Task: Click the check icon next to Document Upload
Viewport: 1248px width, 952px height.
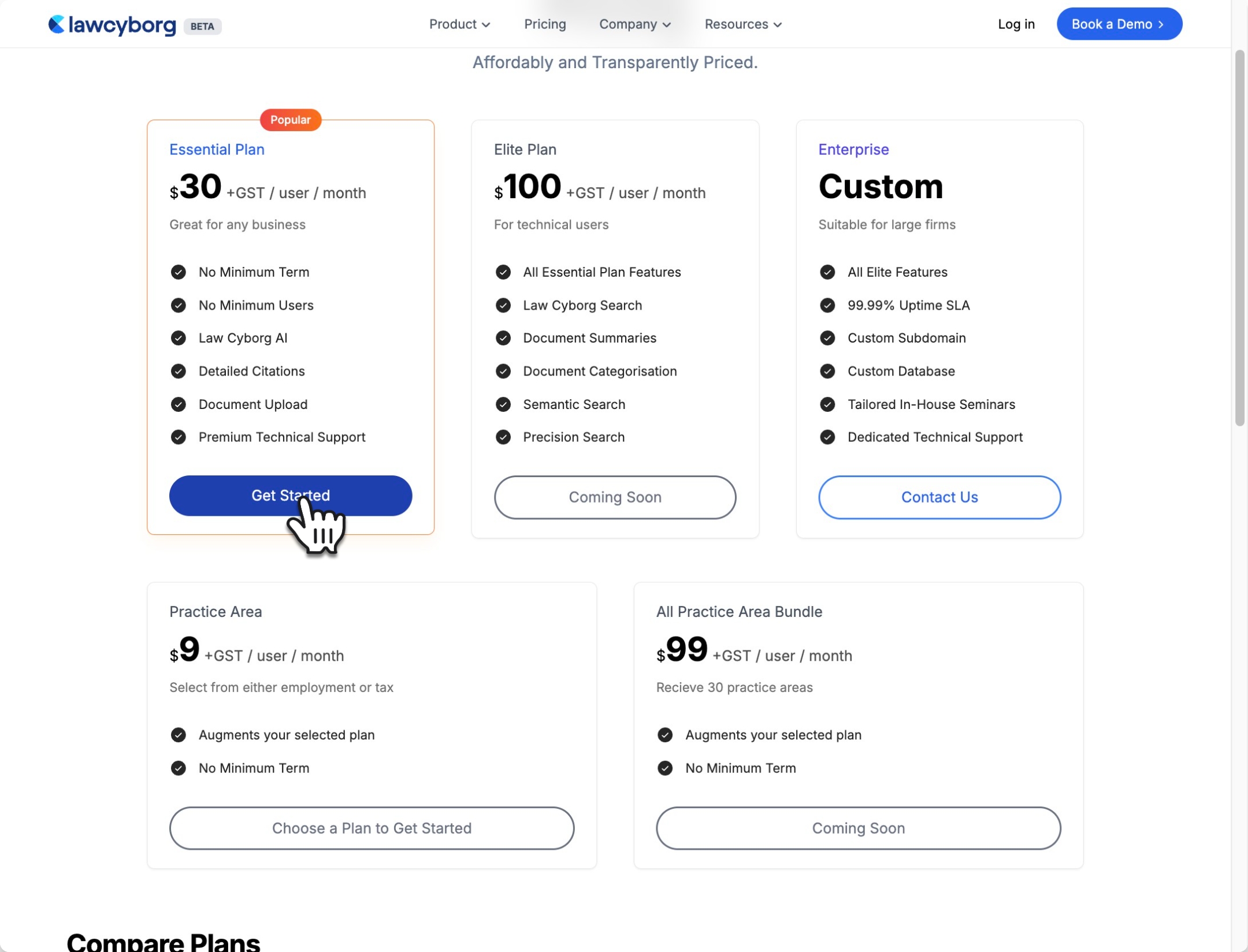Action: pos(179,404)
